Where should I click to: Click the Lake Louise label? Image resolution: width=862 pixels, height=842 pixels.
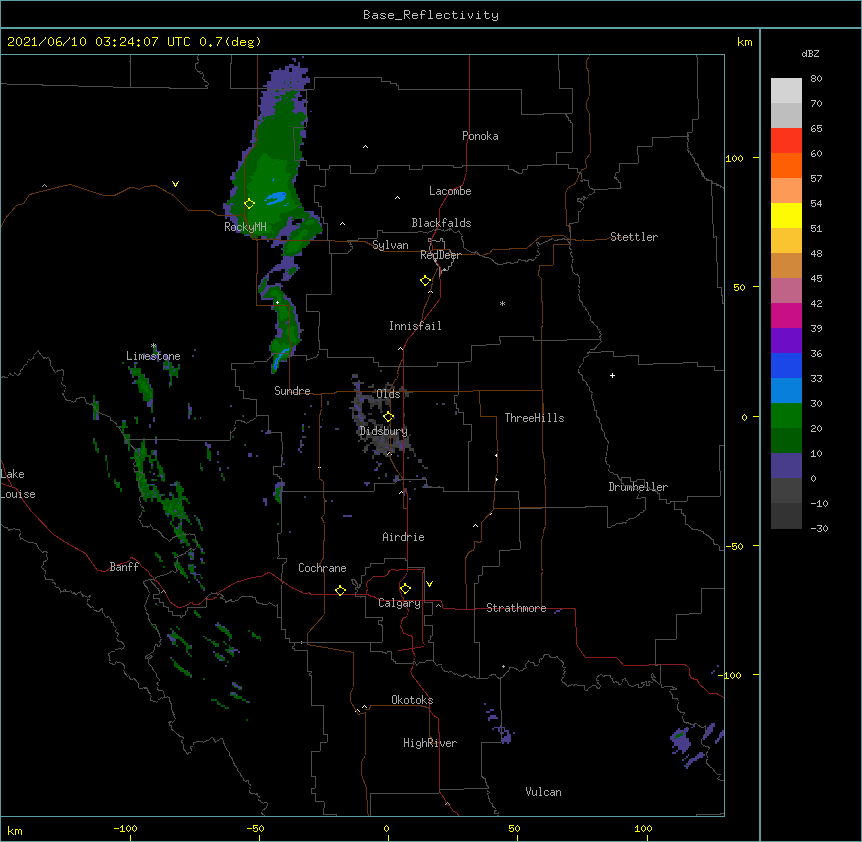pos(18,484)
